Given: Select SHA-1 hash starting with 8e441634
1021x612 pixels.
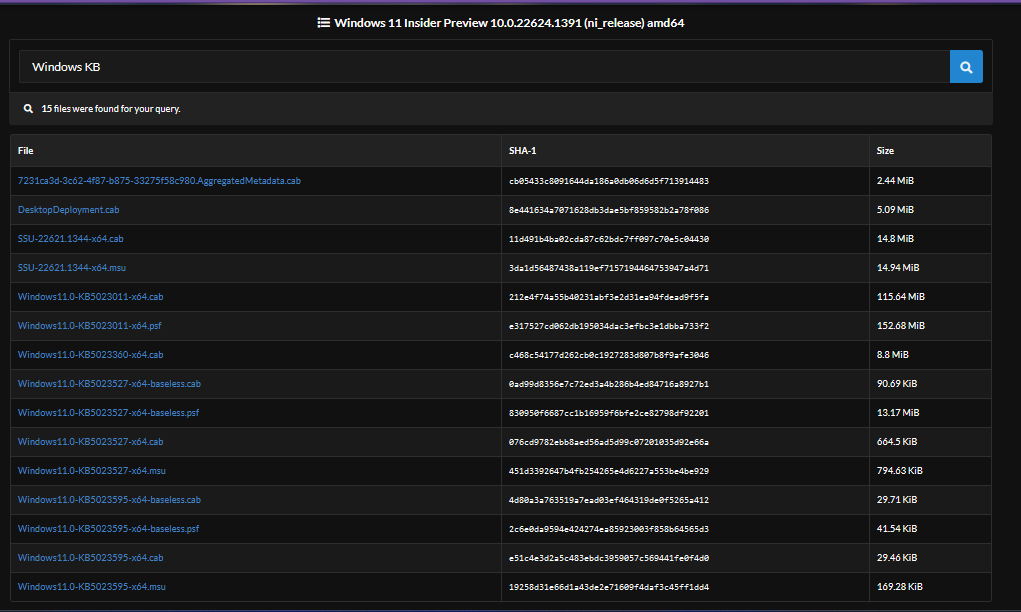Looking at the screenshot, I should coord(609,210).
